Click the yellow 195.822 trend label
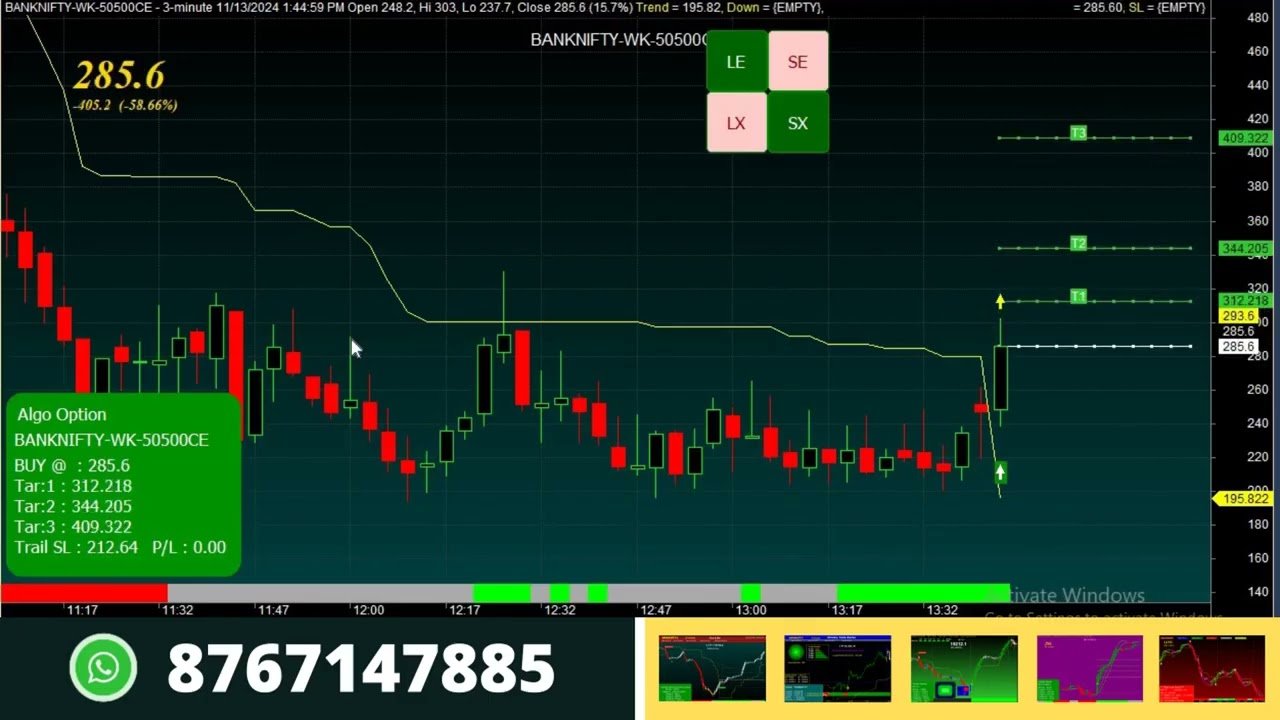The height and width of the screenshot is (720, 1280). click(1245, 499)
